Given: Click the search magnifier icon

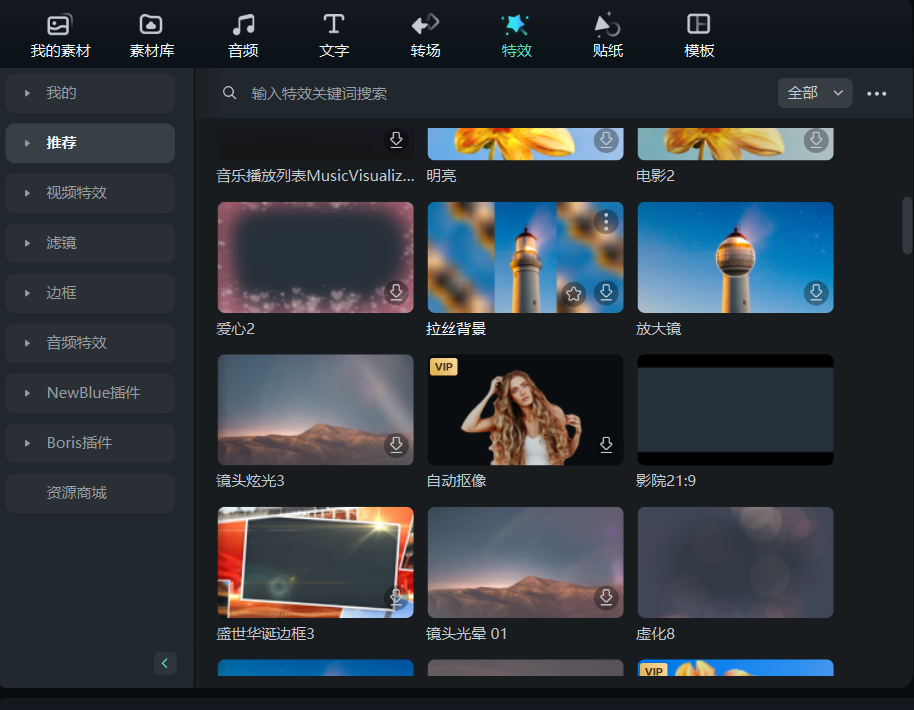Looking at the screenshot, I should [x=229, y=93].
